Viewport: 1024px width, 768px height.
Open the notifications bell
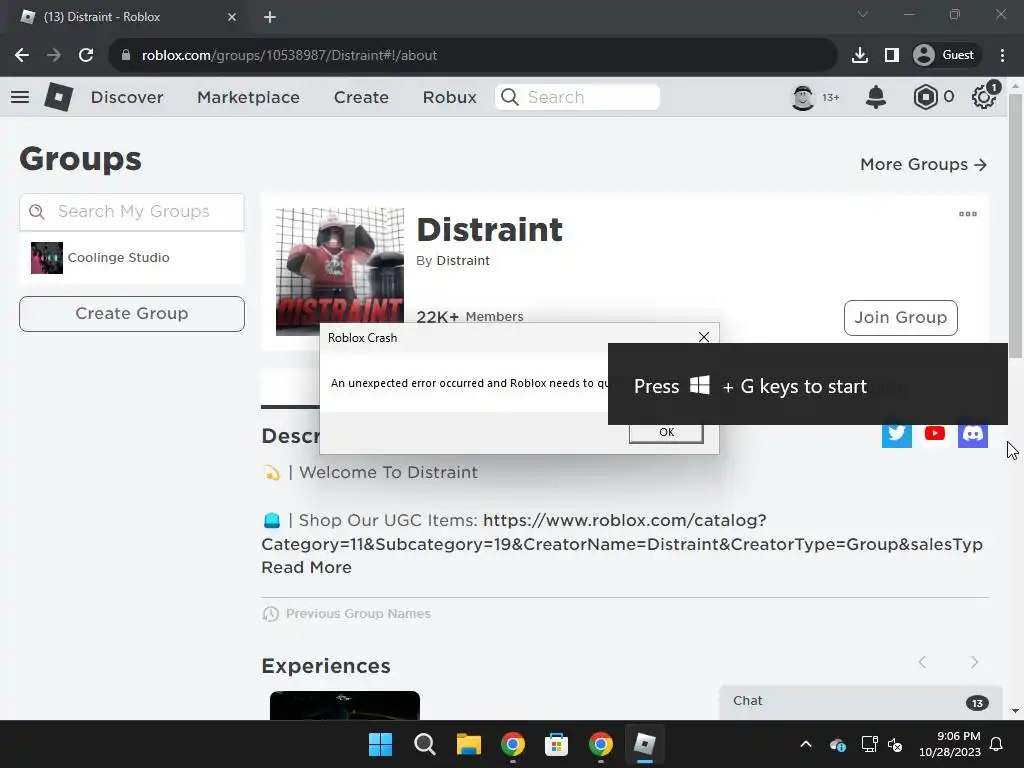pyautogui.click(x=876, y=97)
